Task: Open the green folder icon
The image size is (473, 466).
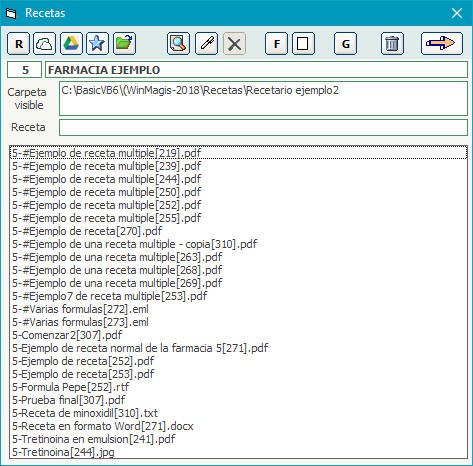Action: (124, 44)
